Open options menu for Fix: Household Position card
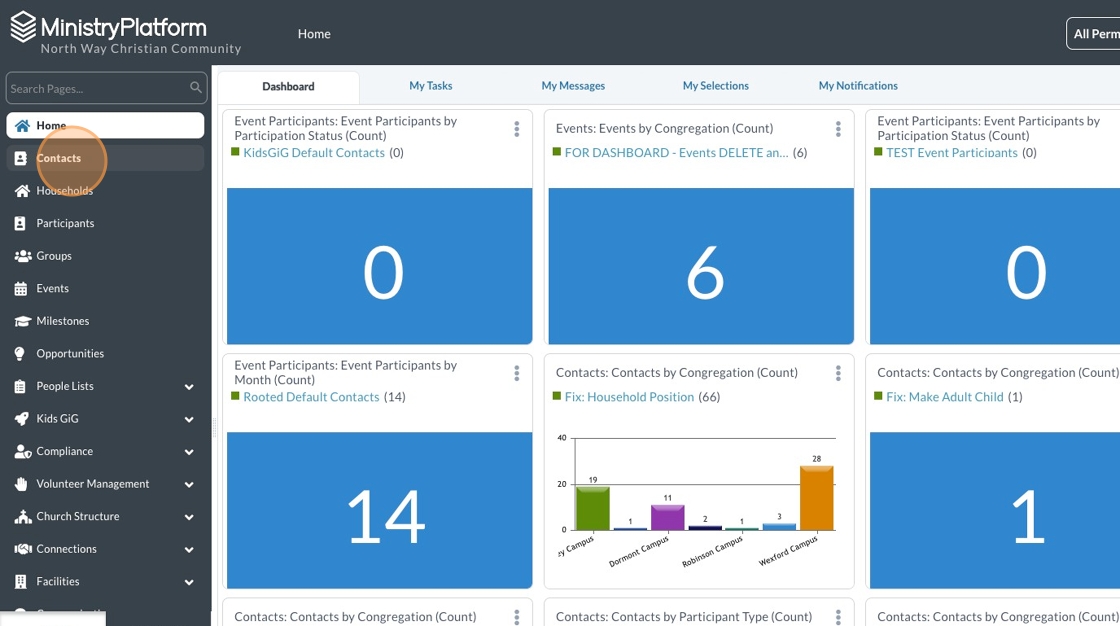1120x626 pixels. 838,373
